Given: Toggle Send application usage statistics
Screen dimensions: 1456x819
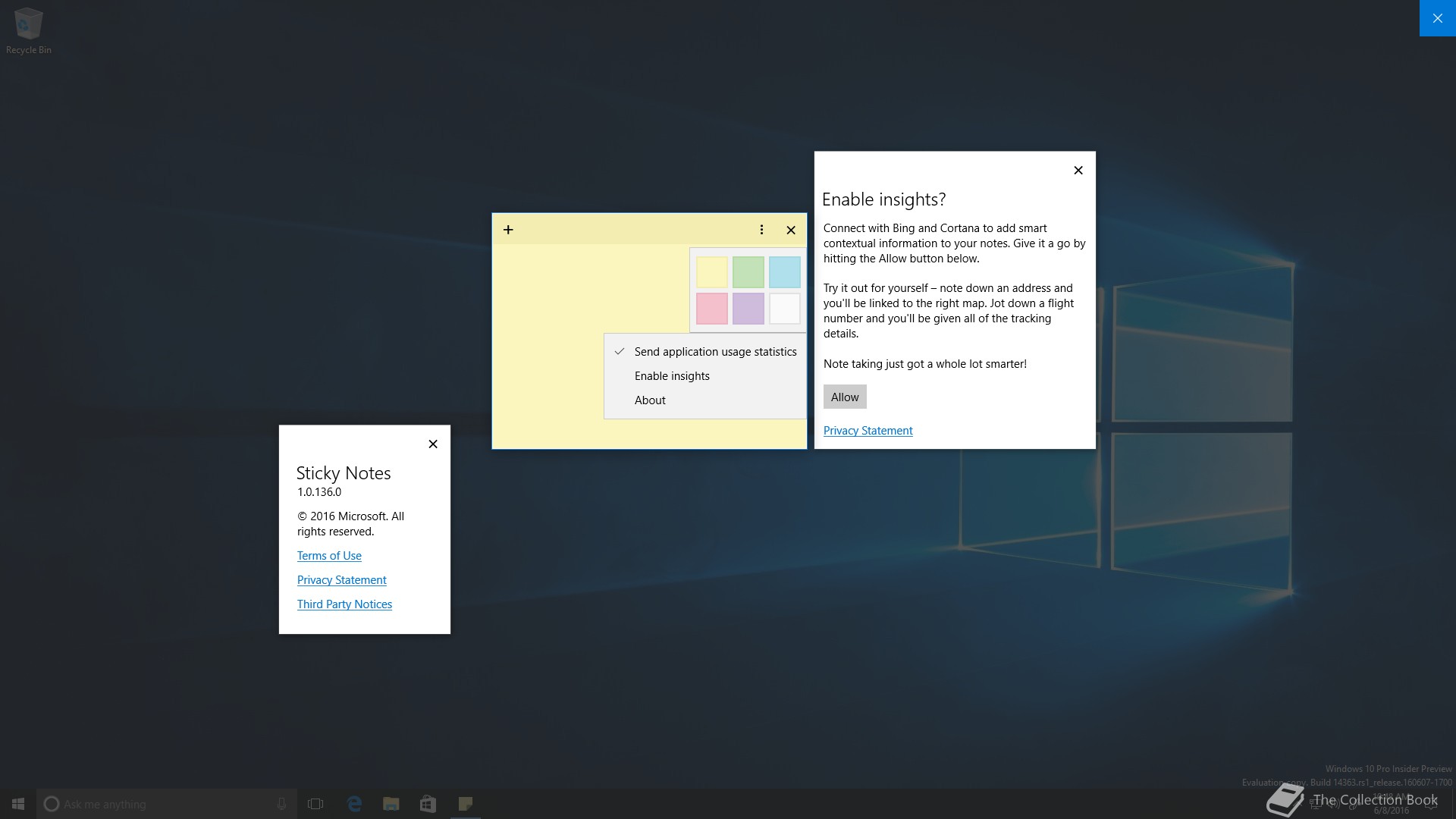Looking at the screenshot, I should 705,352.
